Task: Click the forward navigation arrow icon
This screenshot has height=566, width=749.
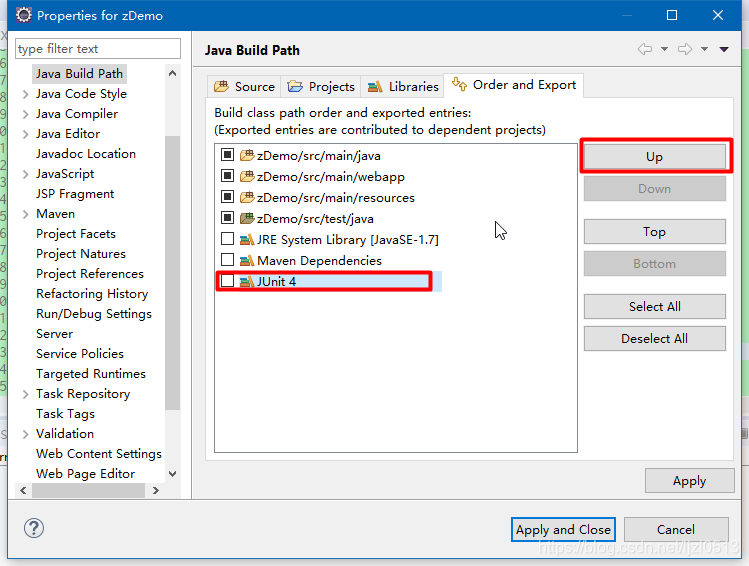Action: click(x=685, y=49)
